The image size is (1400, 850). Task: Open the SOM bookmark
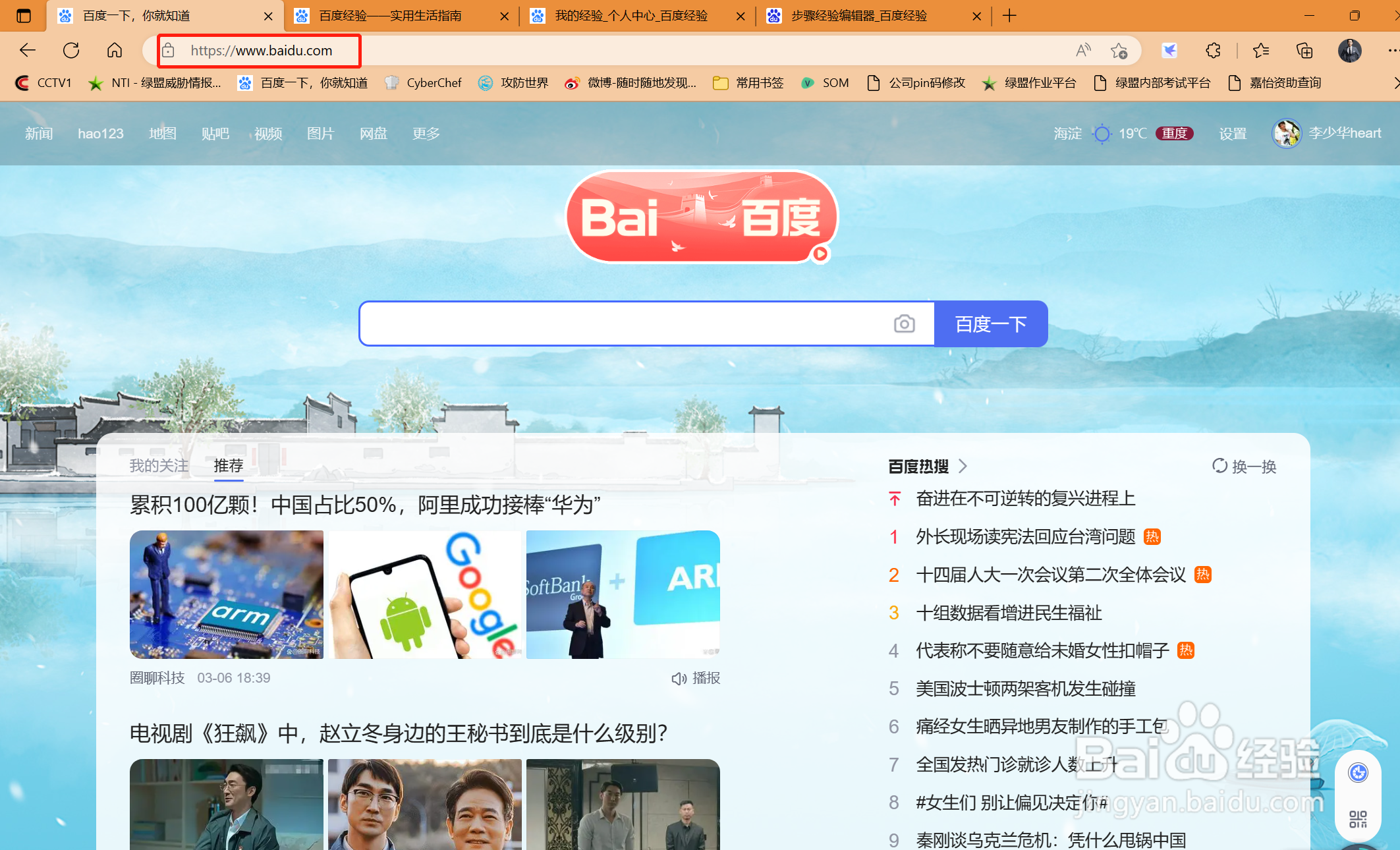click(x=825, y=82)
